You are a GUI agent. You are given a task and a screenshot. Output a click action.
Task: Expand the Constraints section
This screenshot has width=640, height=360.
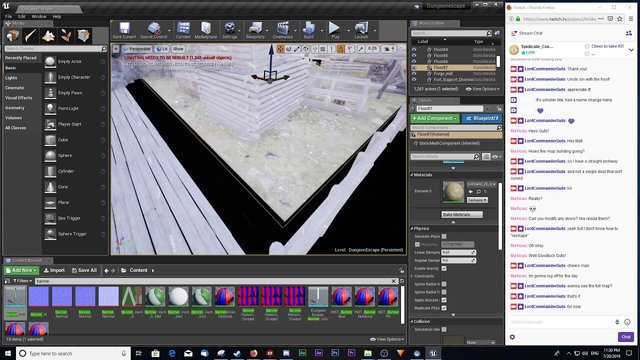pos(412,276)
